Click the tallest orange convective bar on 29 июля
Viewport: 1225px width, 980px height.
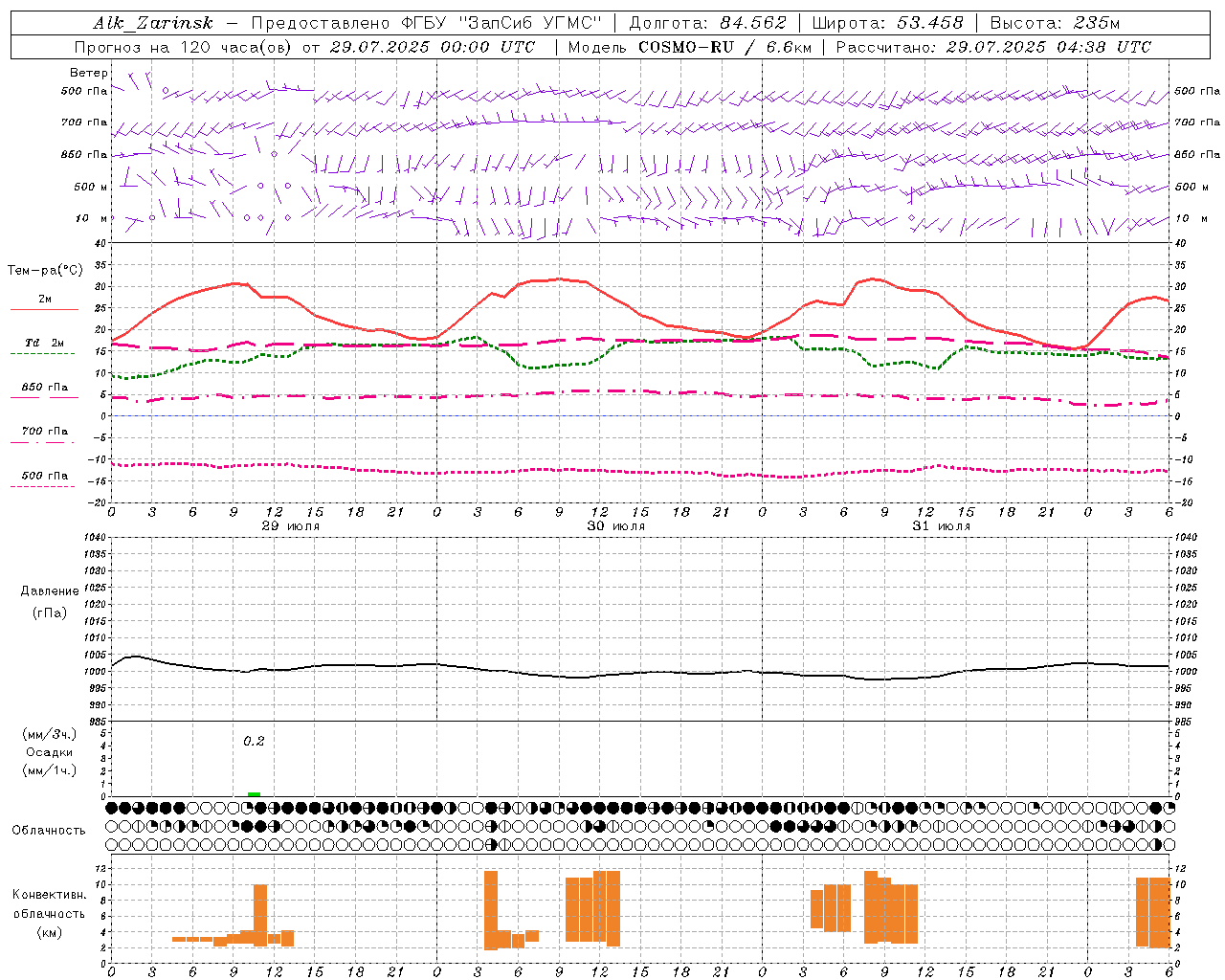(260, 915)
